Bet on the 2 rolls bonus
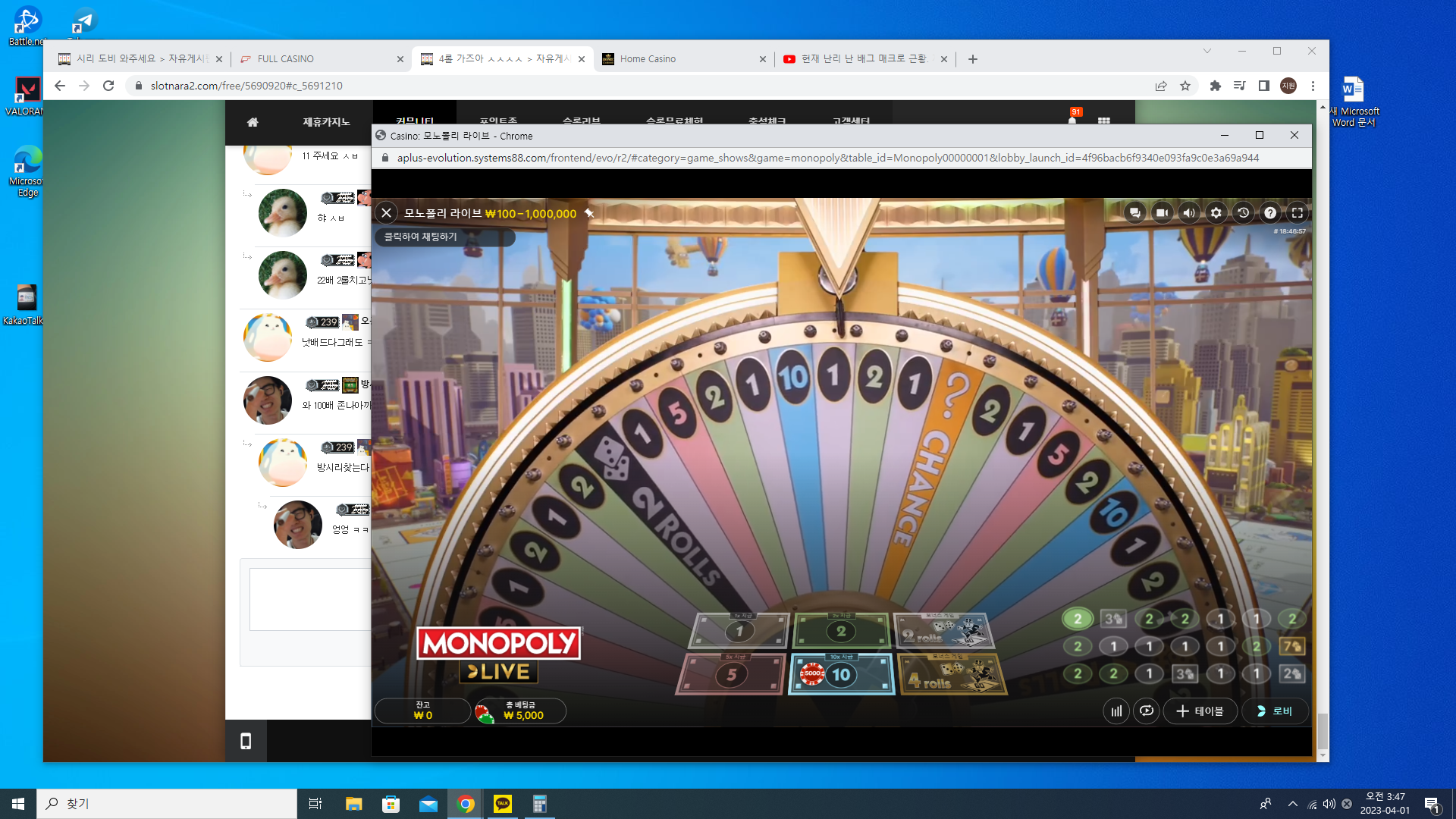This screenshot has width=1456, height=819. pyautogui.click(x=944, y=631)
